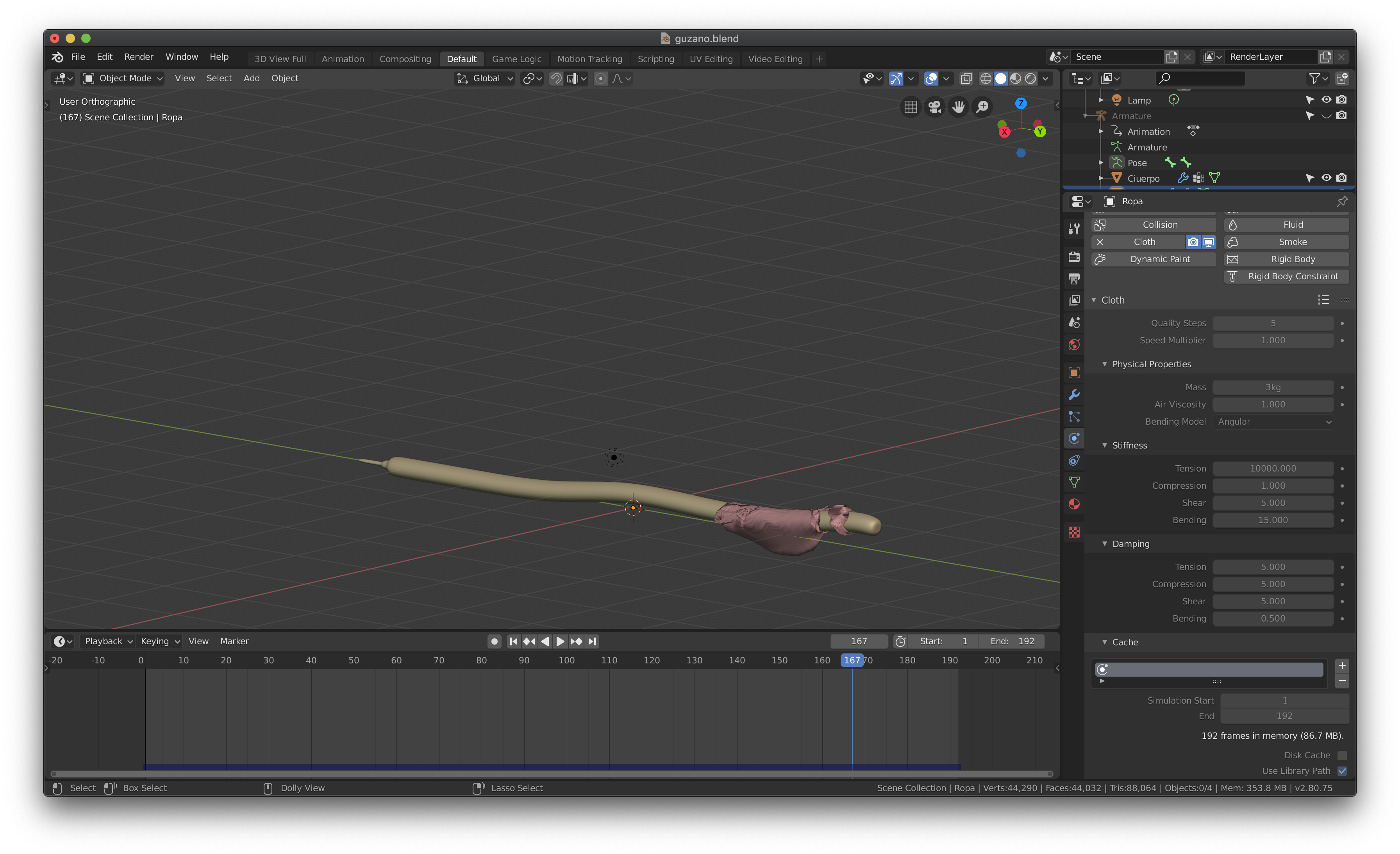Switch to the Animation workspace tab

coord(343,59)
